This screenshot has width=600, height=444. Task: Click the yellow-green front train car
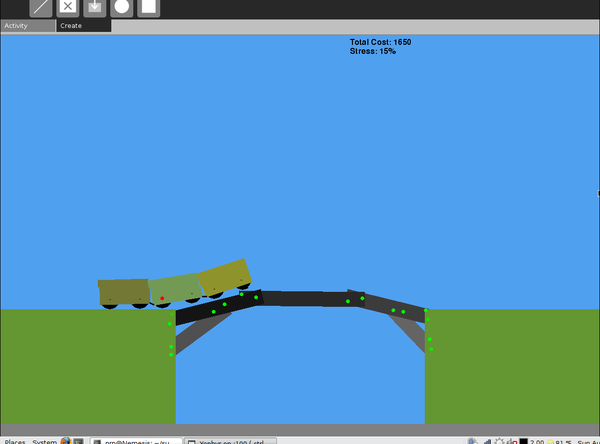point(224,275)
